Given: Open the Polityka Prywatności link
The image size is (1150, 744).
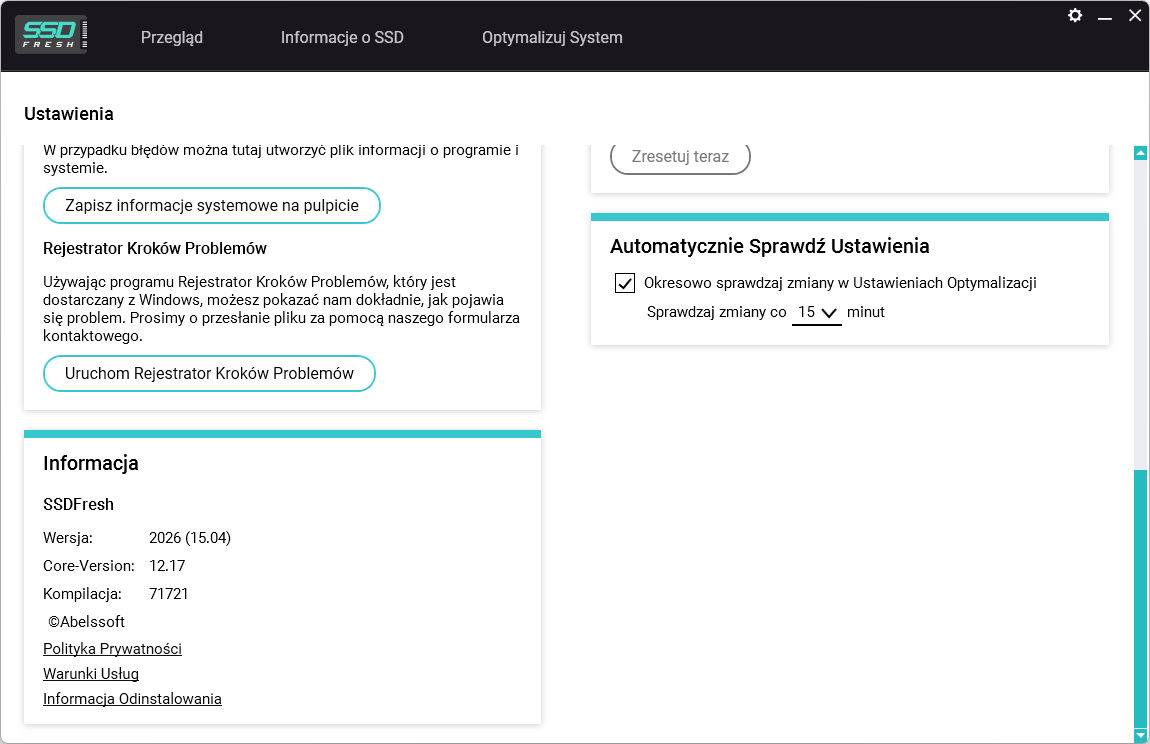Looking at the screenshot, I should pos(112,649).
